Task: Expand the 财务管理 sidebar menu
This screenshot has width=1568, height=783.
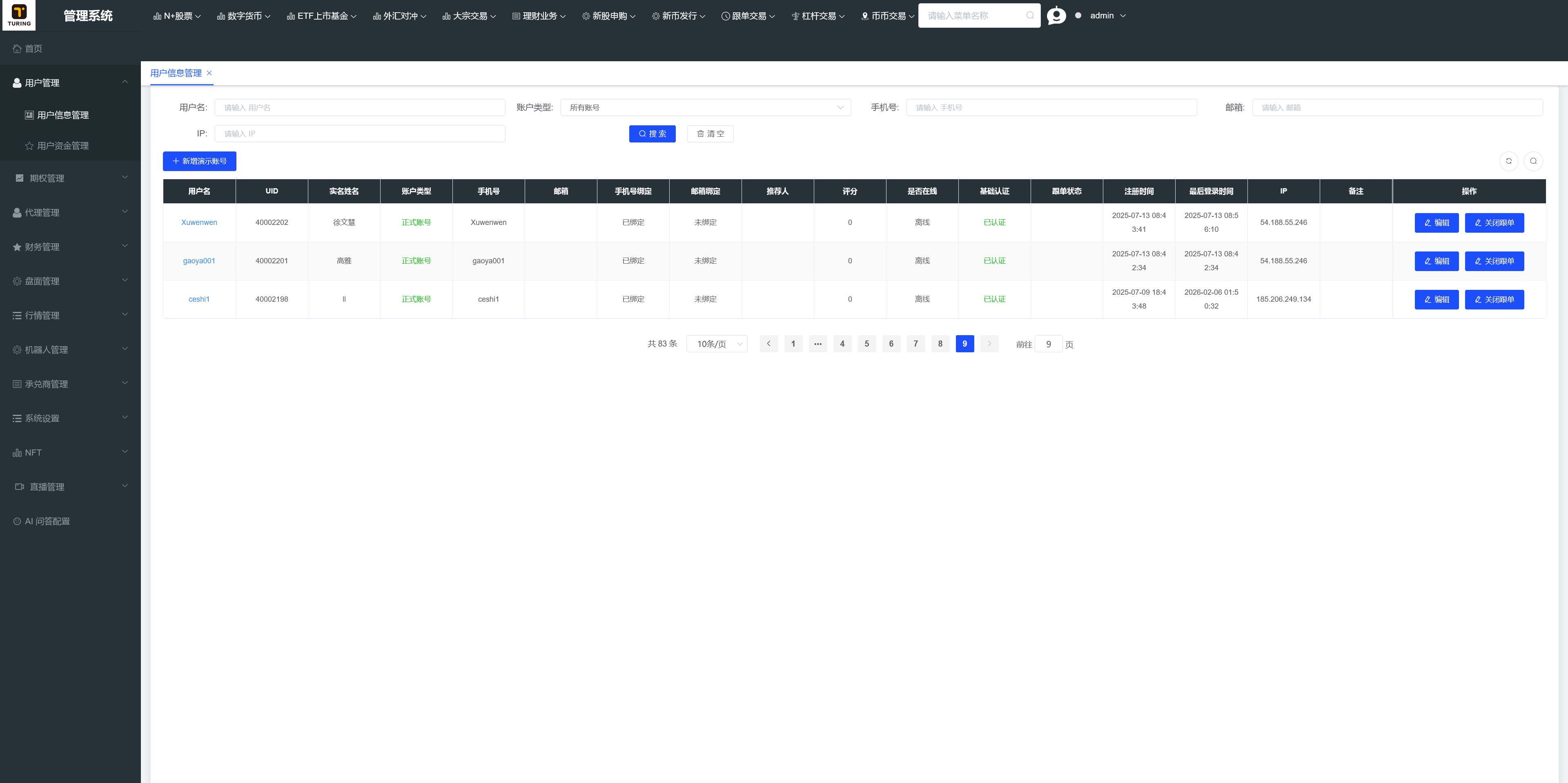Action: pyautogui.click(x=70, y=247)
